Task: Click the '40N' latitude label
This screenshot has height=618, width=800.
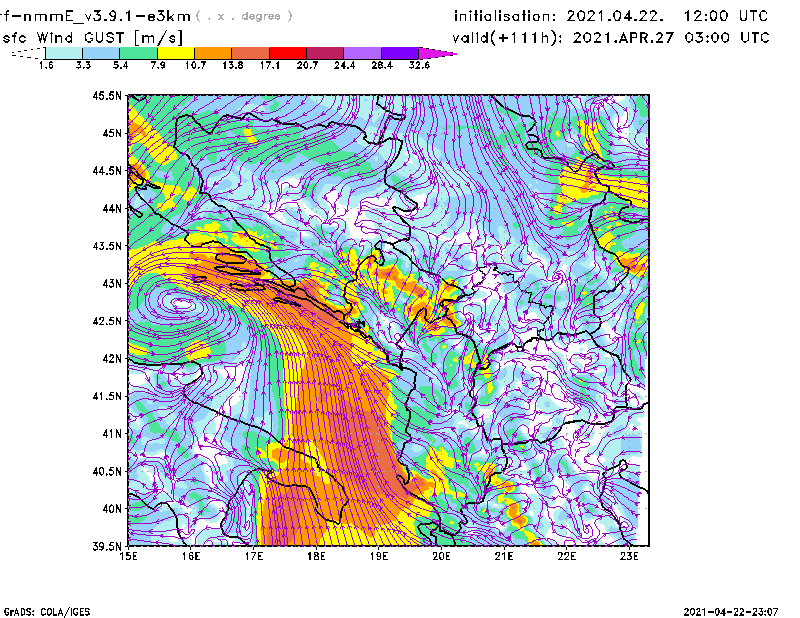Action: (112, 509)
